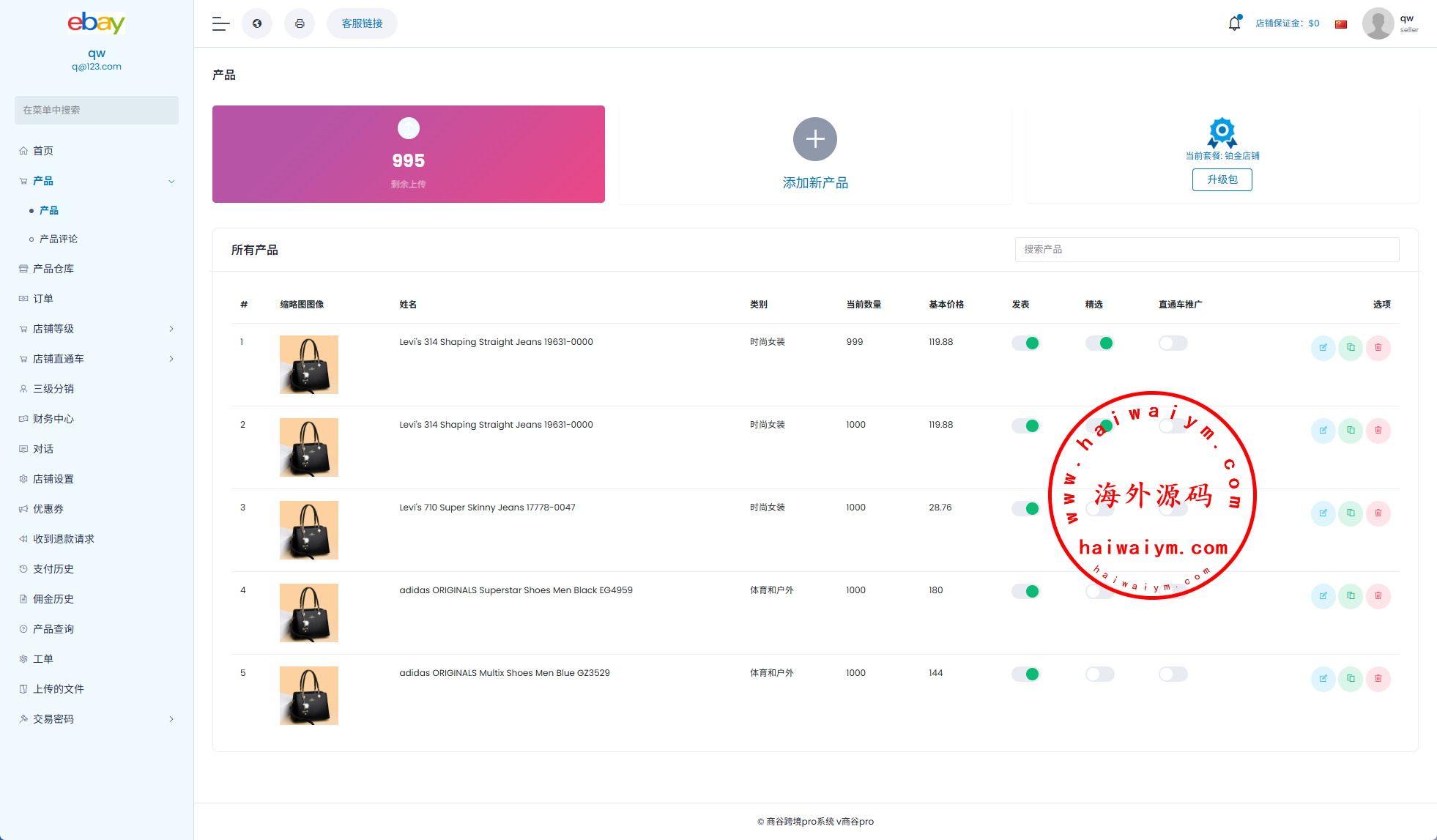Viewport: 1437px width, 840px height.
Task: Click the printer icon in top toolbar
Action: click(300, 23)
